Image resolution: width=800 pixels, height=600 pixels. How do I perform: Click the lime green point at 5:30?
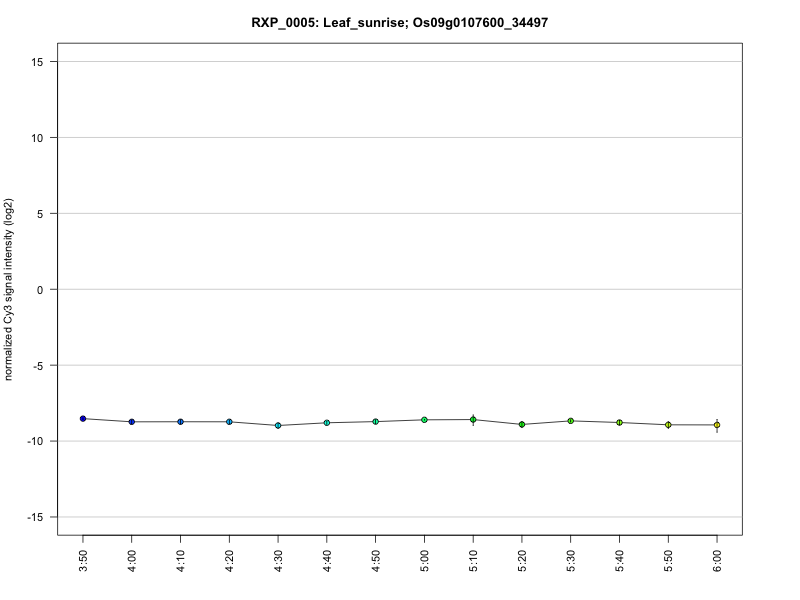coord(571,421)
